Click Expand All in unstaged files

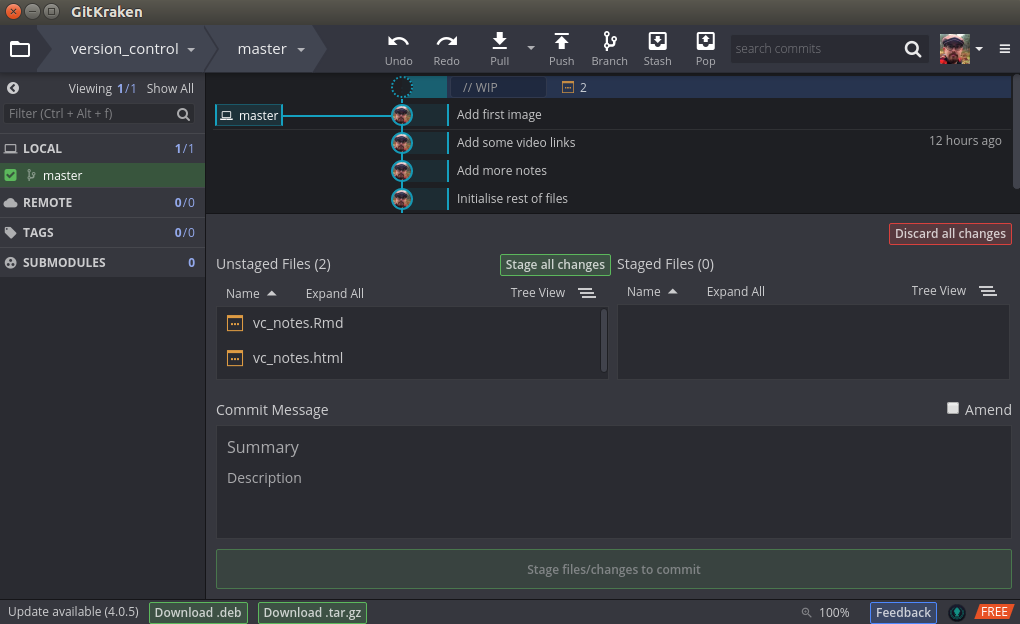(334, 293)
